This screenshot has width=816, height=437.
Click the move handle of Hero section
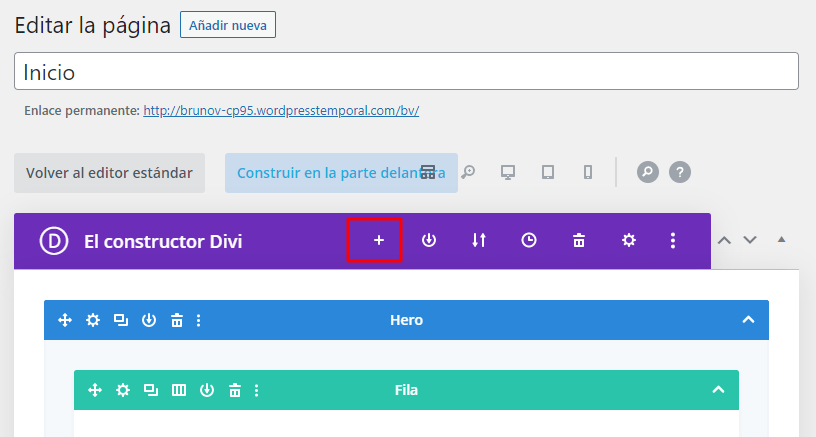click(65, 320)
